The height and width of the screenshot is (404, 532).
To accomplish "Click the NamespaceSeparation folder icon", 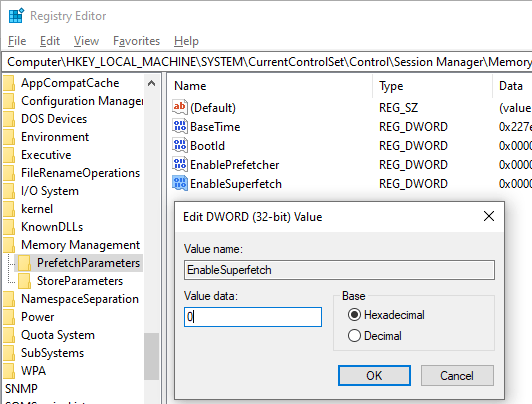I will 9,299.
